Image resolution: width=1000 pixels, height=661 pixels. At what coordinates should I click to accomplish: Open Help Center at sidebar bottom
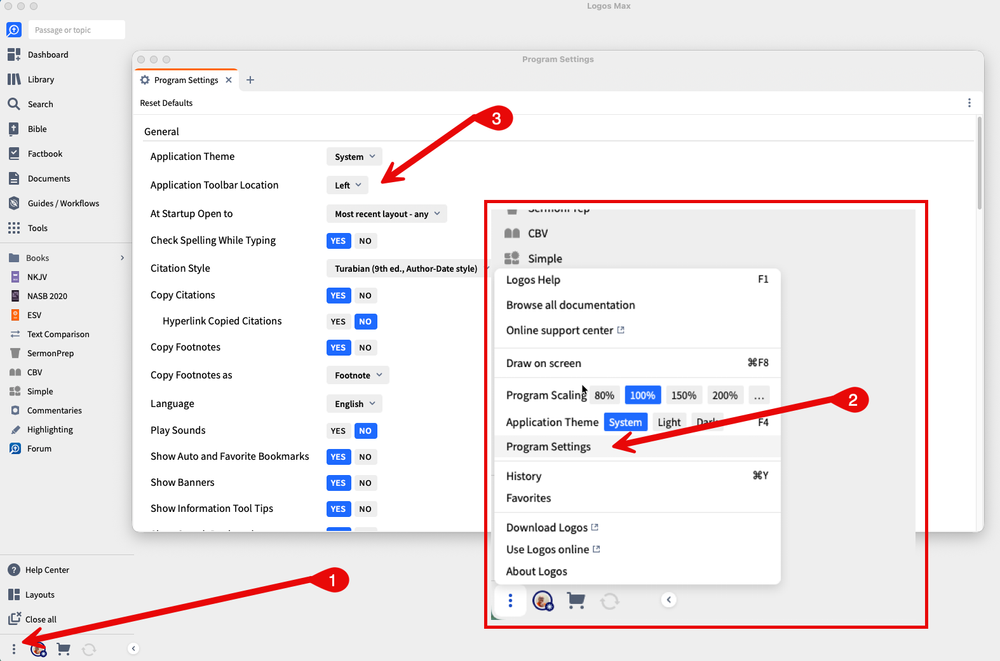pos(38,570)
